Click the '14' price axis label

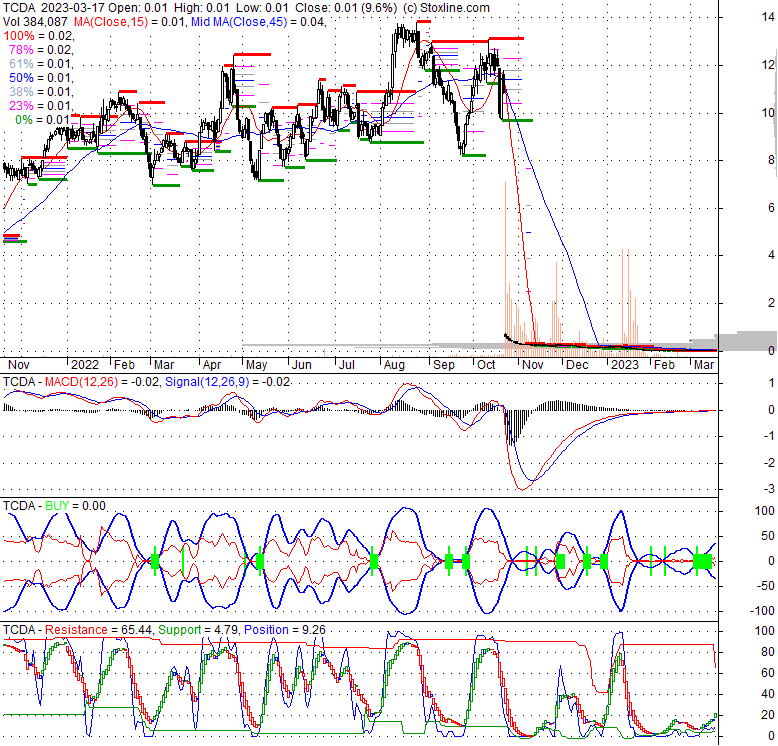768,17
